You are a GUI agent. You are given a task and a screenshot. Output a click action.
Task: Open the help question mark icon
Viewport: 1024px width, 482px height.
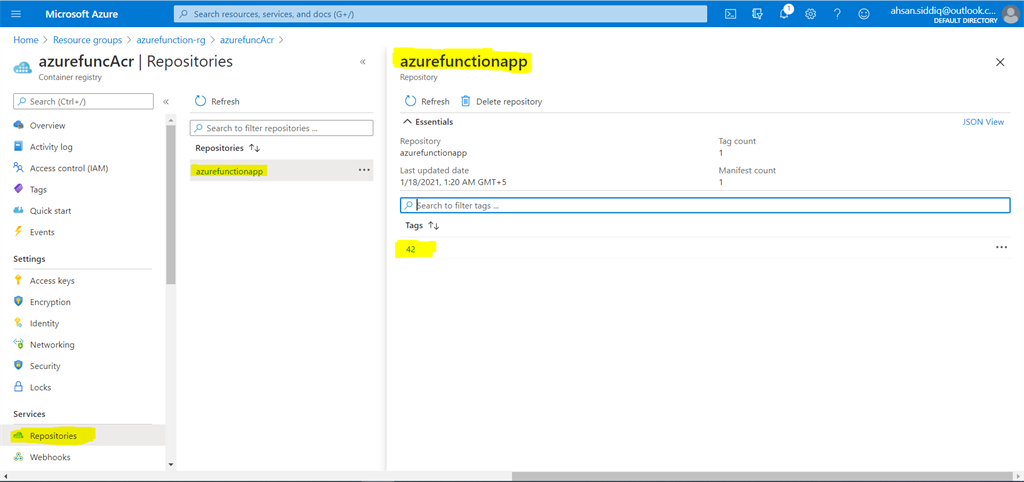837,14
